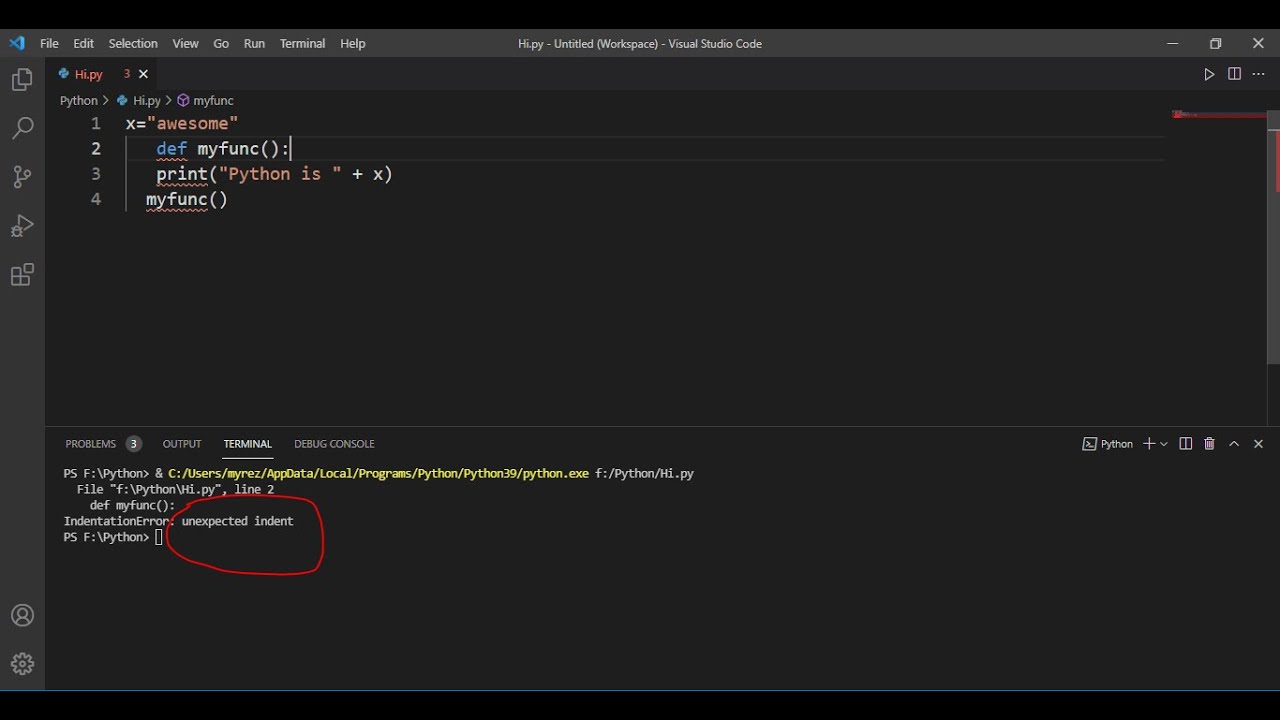Open the Go menu
Screen dimensions: 1280x720
pos(221,43)
